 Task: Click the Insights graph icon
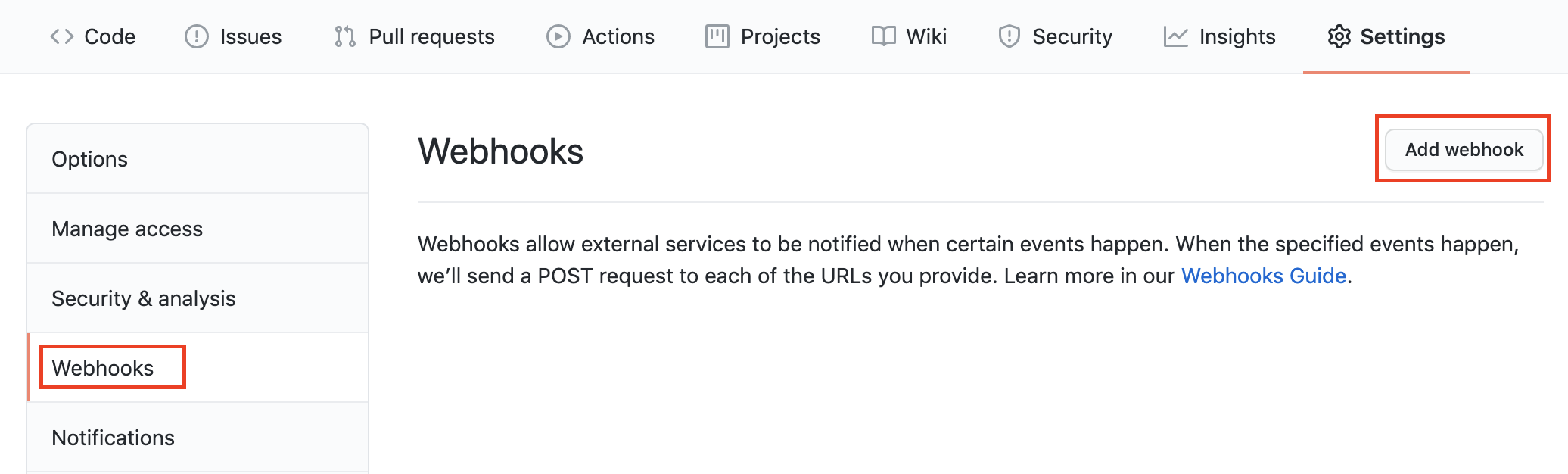point(1175,36)
